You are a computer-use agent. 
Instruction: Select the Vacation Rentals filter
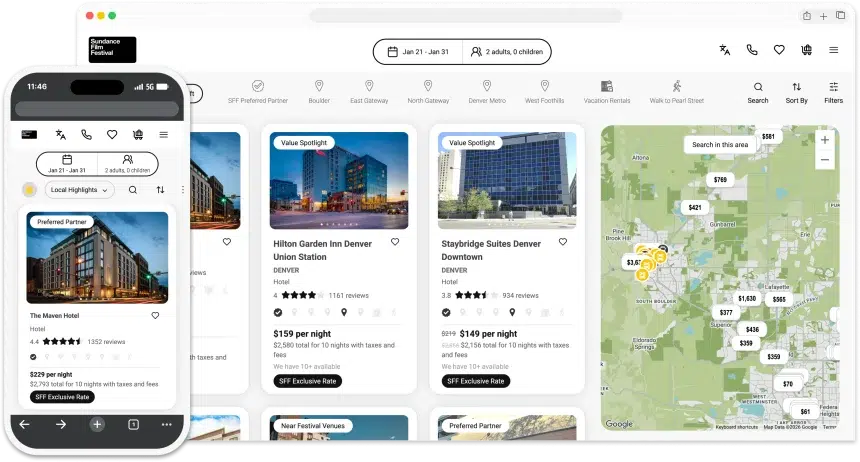pos(607,92)
